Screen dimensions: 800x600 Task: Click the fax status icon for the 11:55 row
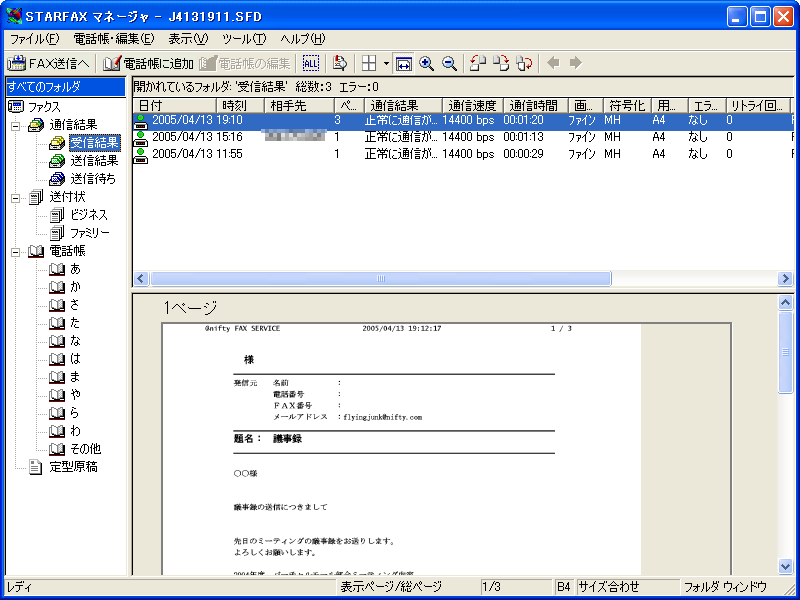(140, 155)
